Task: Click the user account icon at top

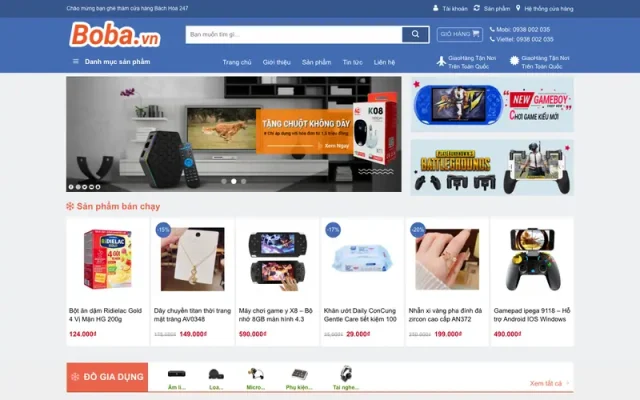Action: pyautogui.click(x=436, y=8)
